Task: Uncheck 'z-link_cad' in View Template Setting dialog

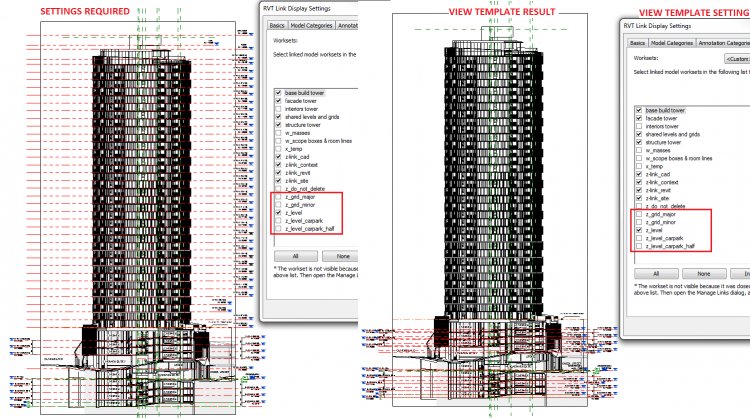Action: pyautogui.click(x=639, y=174)
